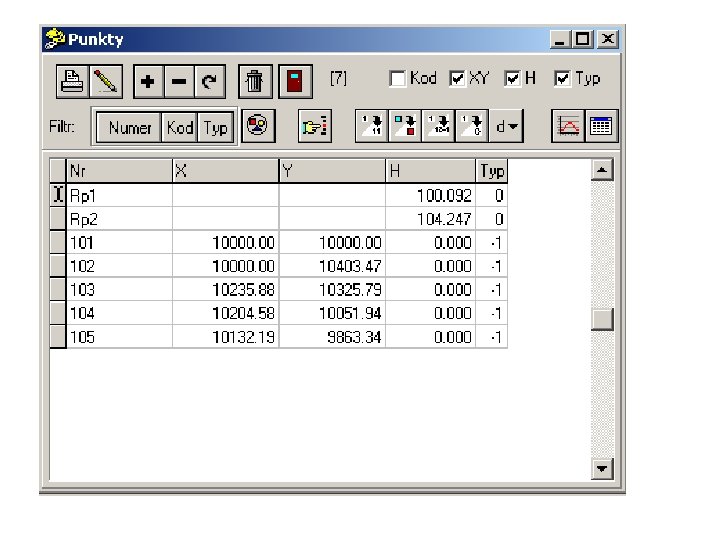Viewport: 720px width, 540px height.
Task: Click the table grid view icon
Action: pyautogui.click(x=601, y=126)
